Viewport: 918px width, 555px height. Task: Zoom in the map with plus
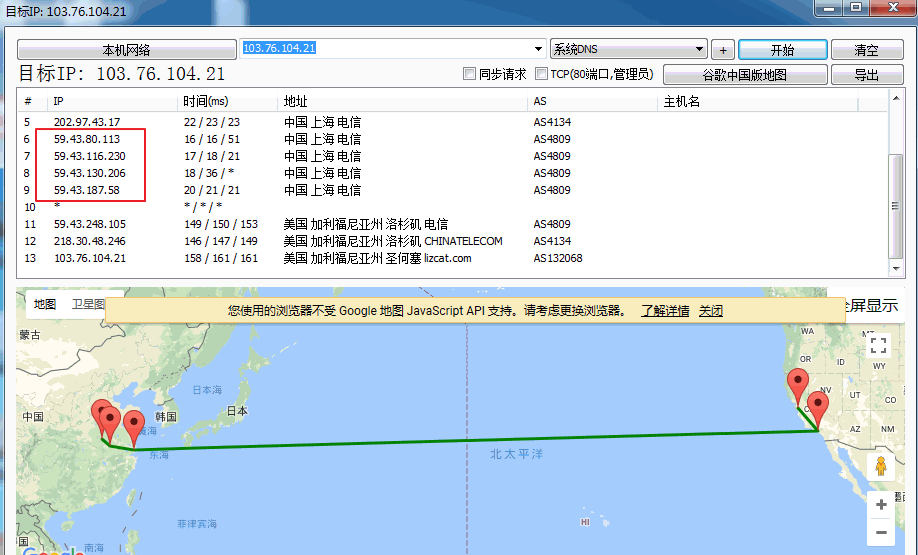click(x=881, y=505)
